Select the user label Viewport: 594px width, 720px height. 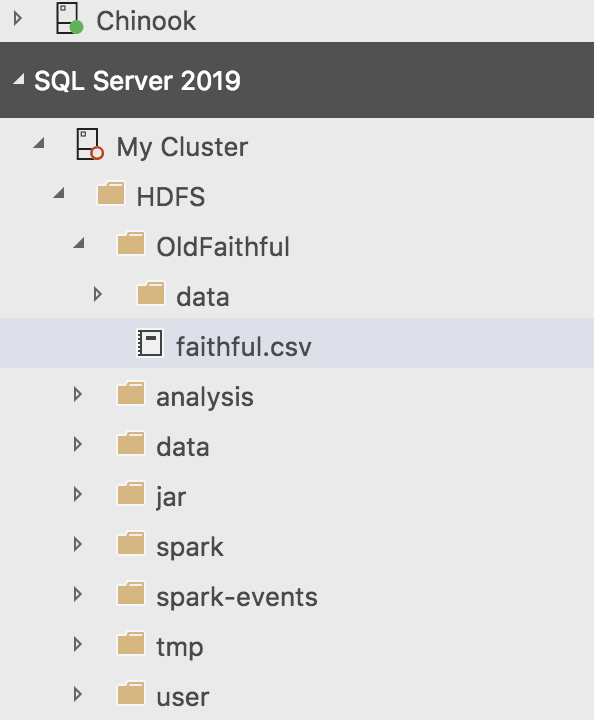point(183,698)
